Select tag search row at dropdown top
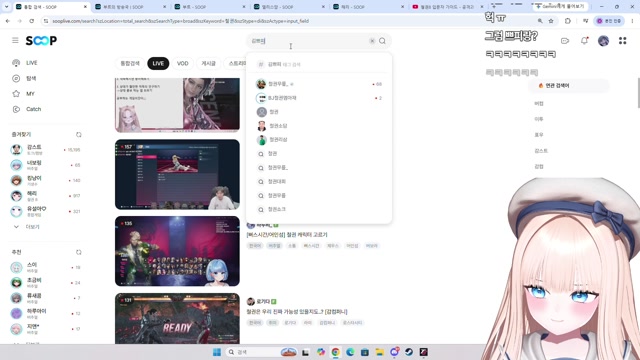Image resolution: width=640 pixels, height=360 pixels. (x=319, y=64)
